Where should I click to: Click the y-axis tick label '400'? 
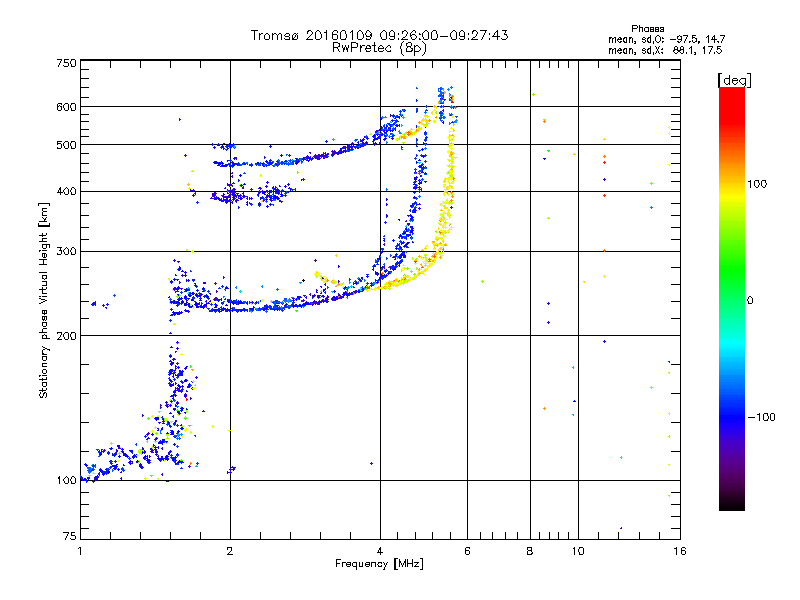pos(66,191)
